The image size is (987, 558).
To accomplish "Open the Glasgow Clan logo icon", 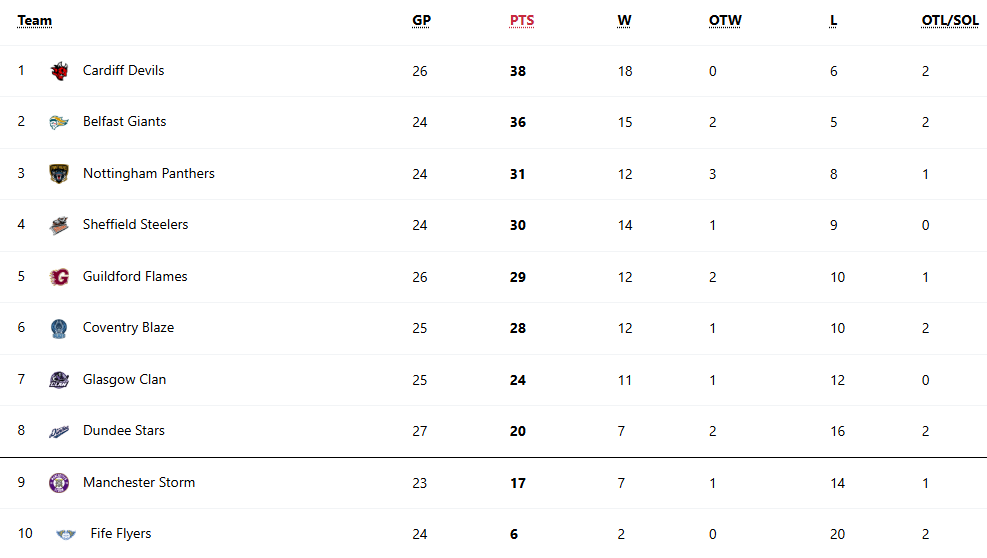I will tap(59, 380).
